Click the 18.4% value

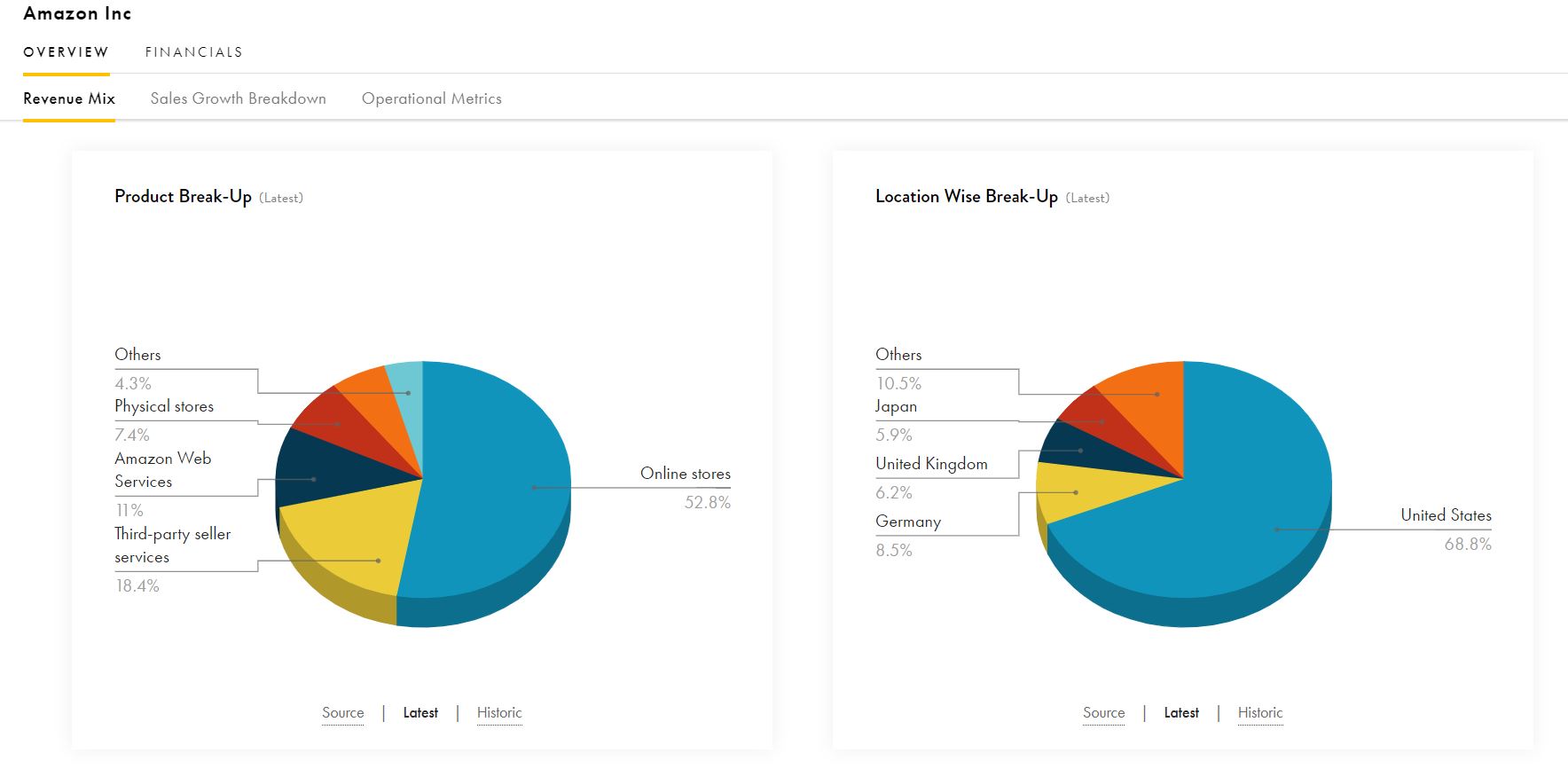click(x=137, y=586)
